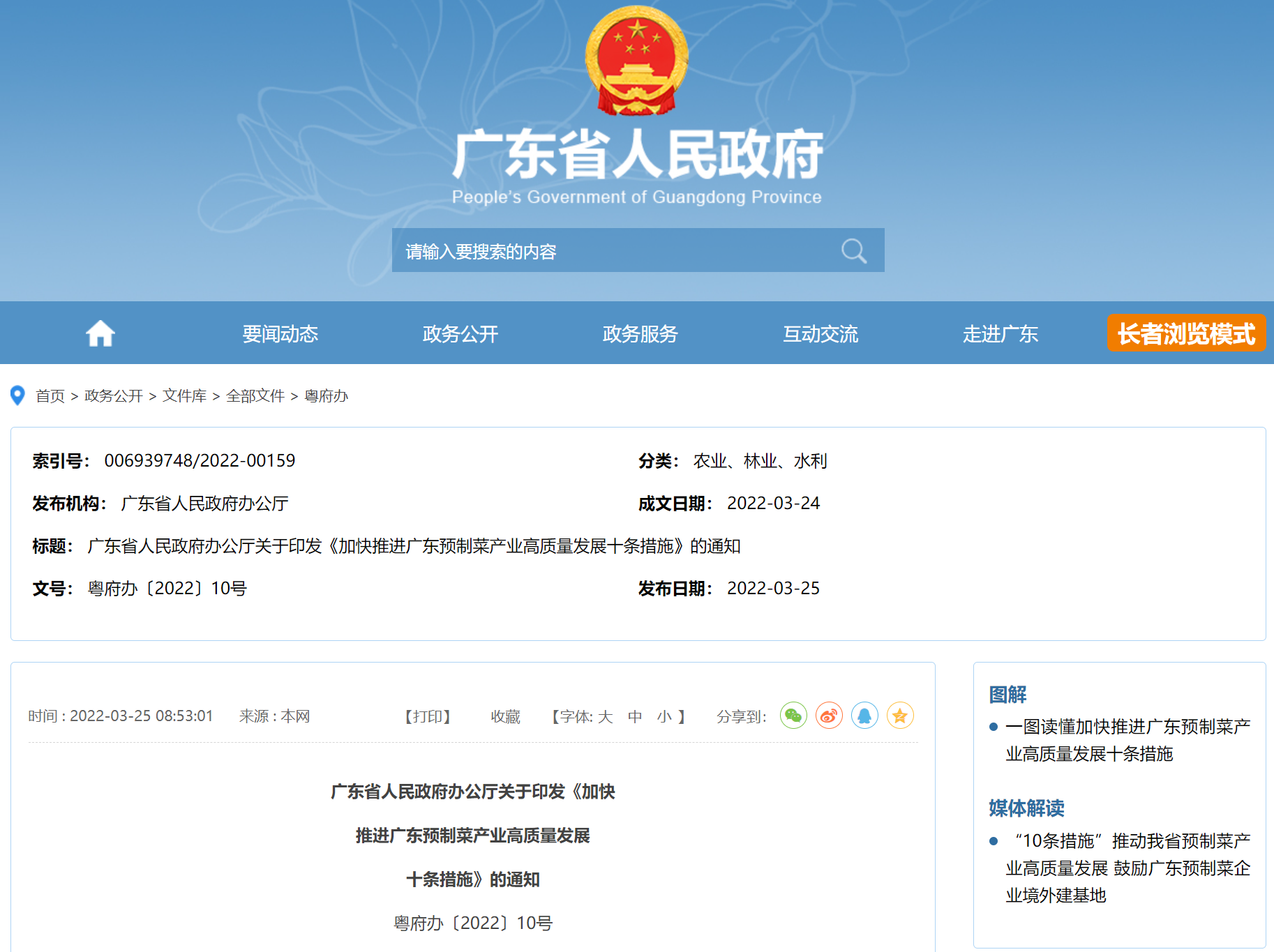This screenshot has height=952, width=1274.
Task: Click the home icon in navigation bar
Action: 100,333
